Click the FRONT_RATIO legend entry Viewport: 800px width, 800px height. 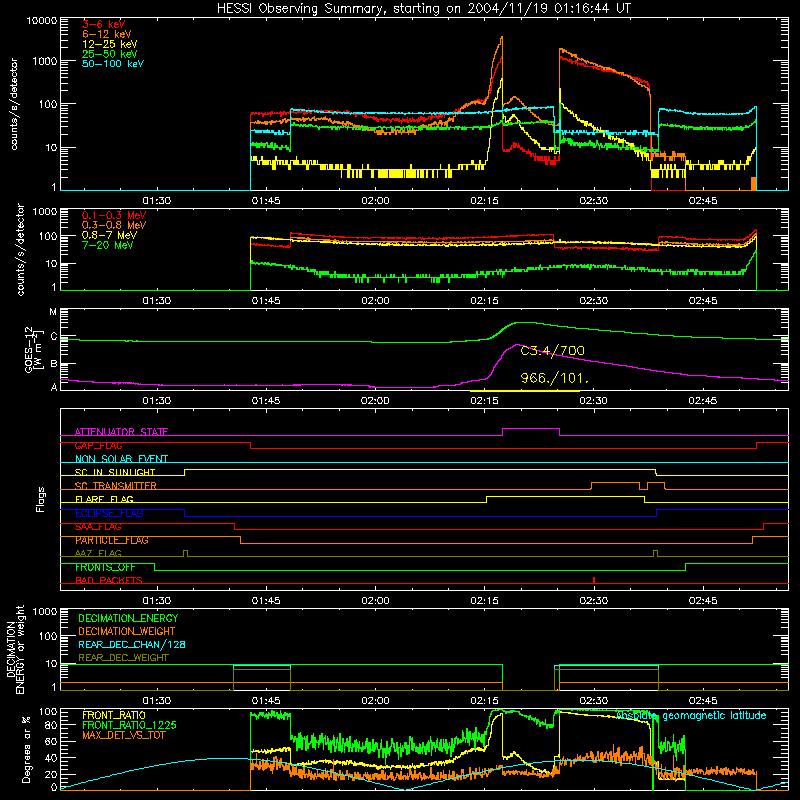click(x=114, y=715)
